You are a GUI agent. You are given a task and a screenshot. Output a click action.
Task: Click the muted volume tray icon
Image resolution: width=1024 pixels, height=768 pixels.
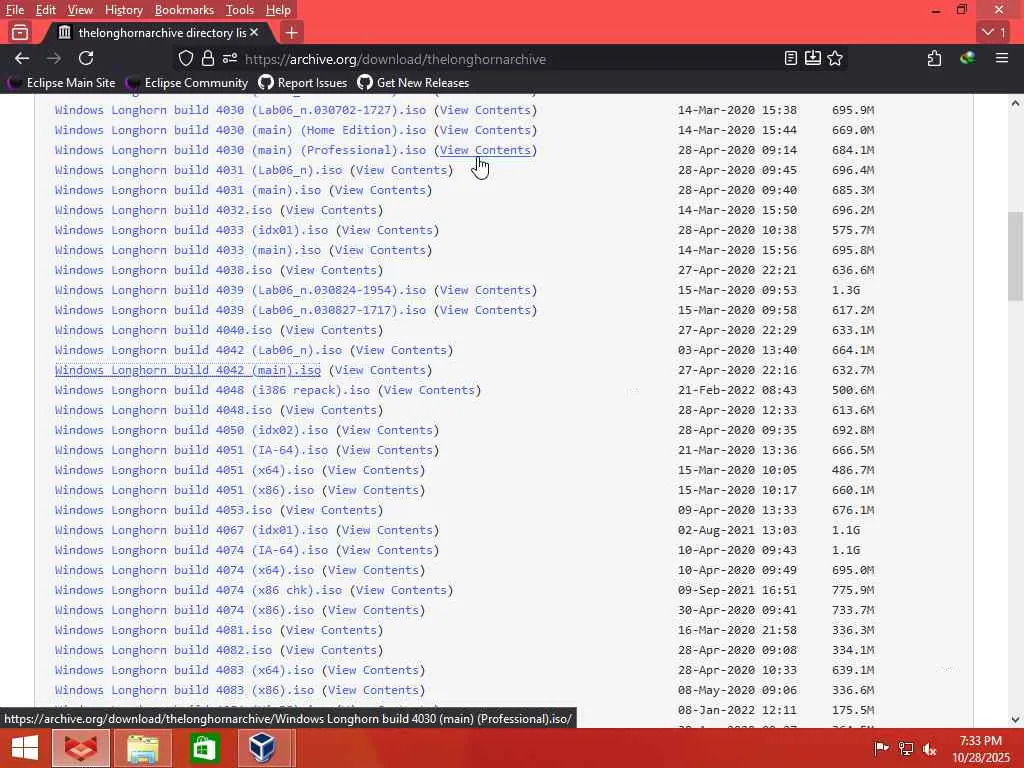click(x=929, y=749)
